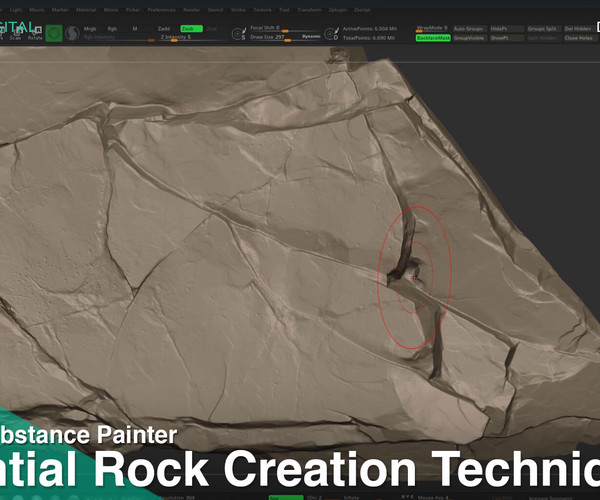Toggle the Rgb mode button

pos(112,29)
